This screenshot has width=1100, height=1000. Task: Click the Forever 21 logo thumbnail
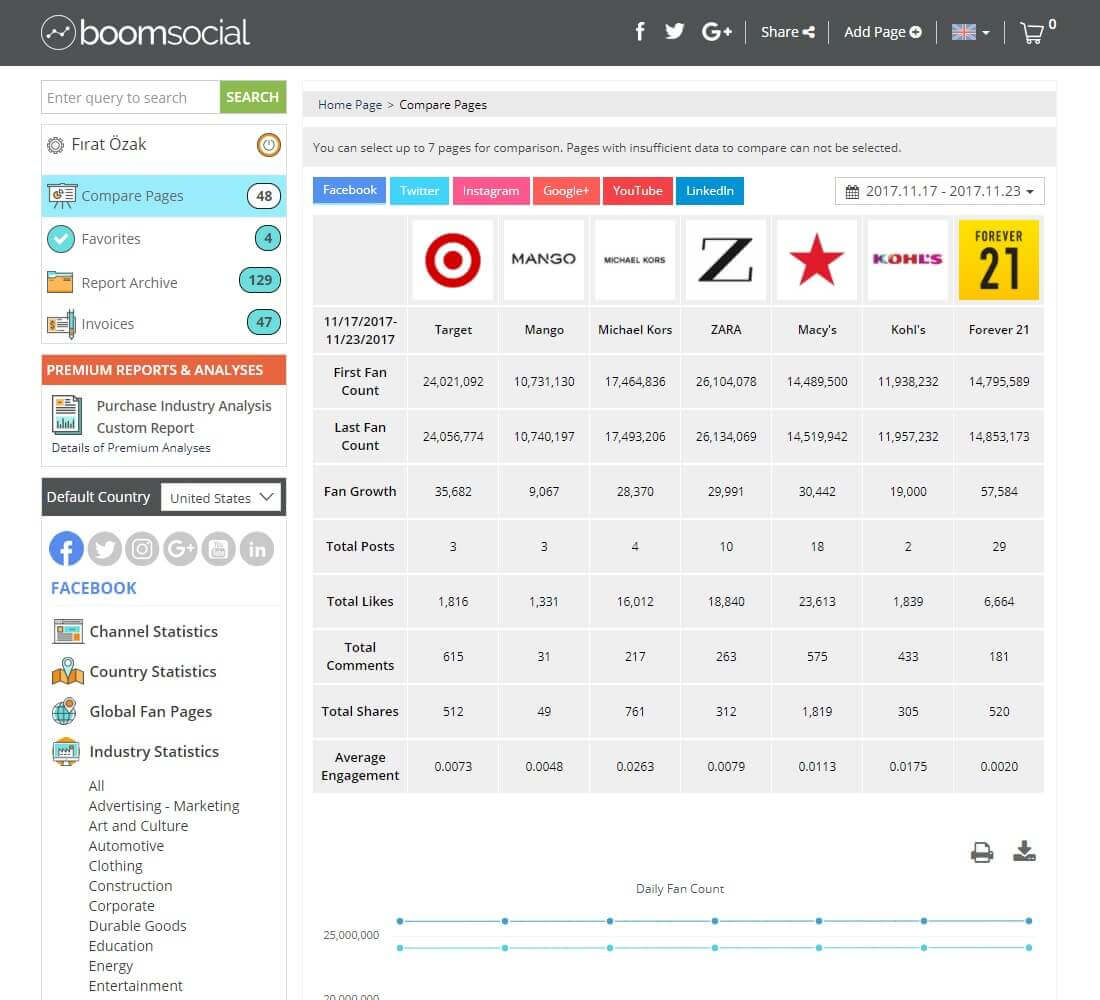pos(999,260)
